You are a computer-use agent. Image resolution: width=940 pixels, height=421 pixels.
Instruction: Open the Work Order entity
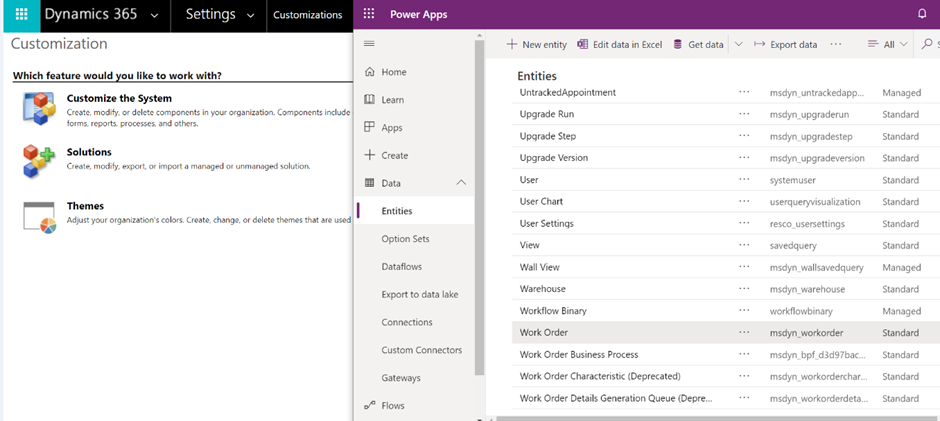(544, 332)
